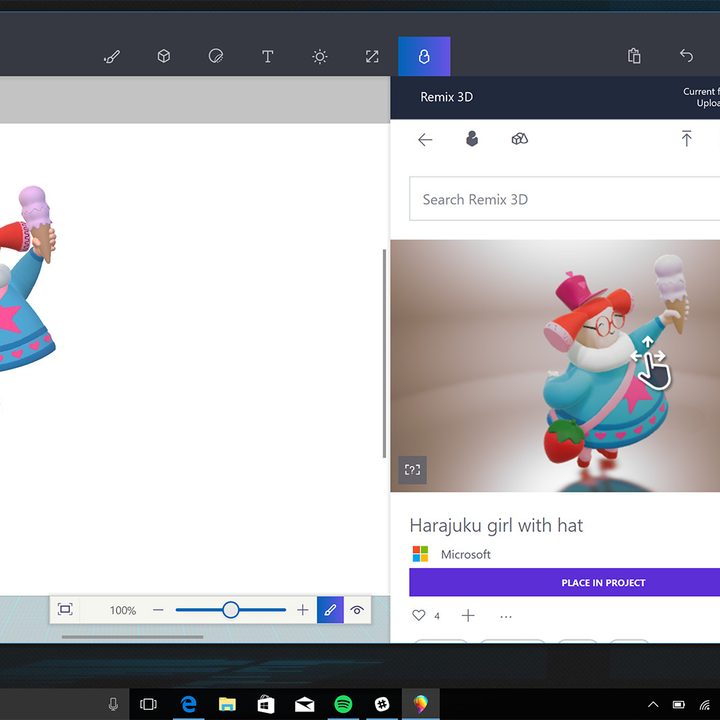Open the 3D objects cube tool
The image size is (720, 720).
(x=163, y=56)
